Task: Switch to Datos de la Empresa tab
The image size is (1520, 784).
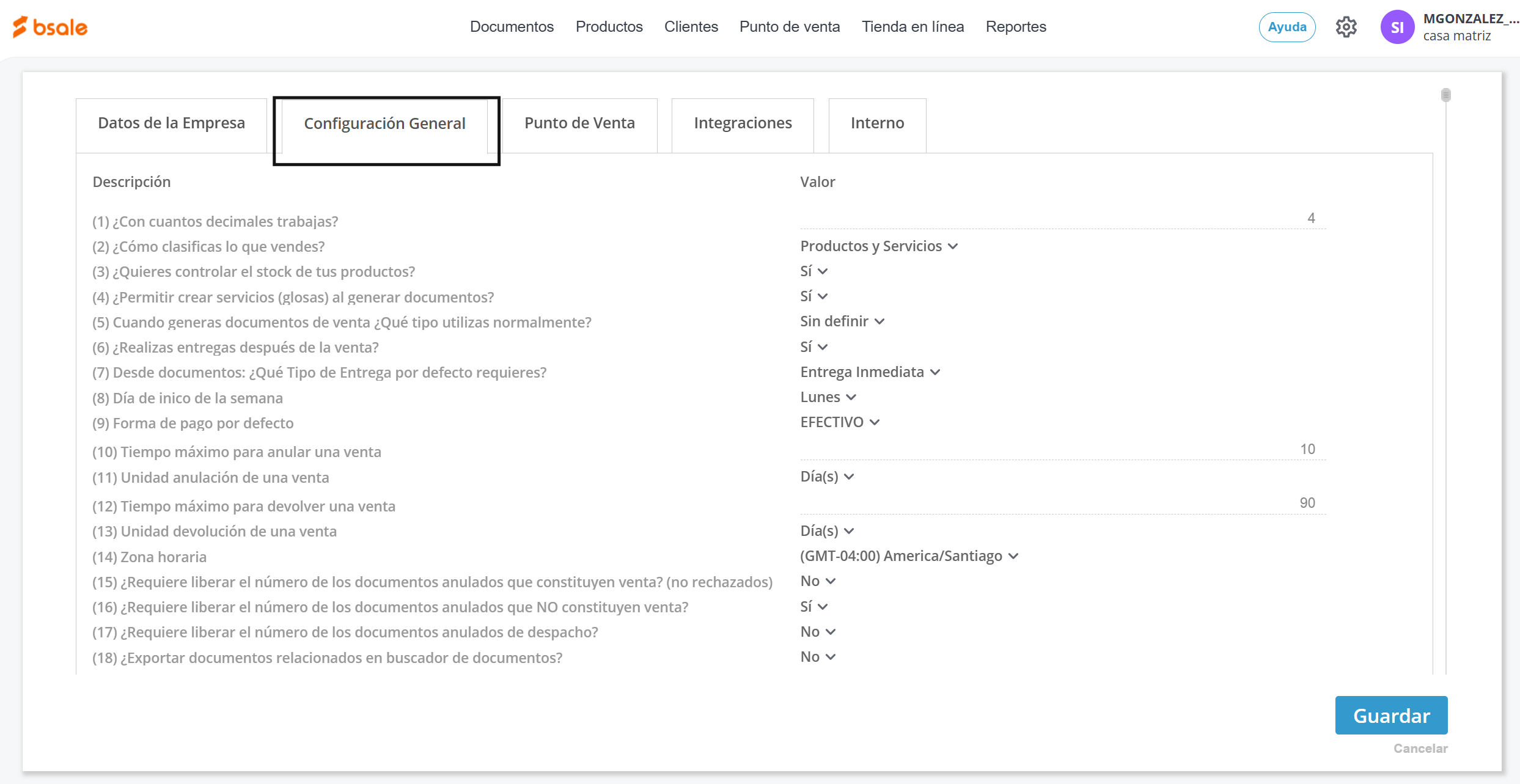Action: [x=171, y=123]
